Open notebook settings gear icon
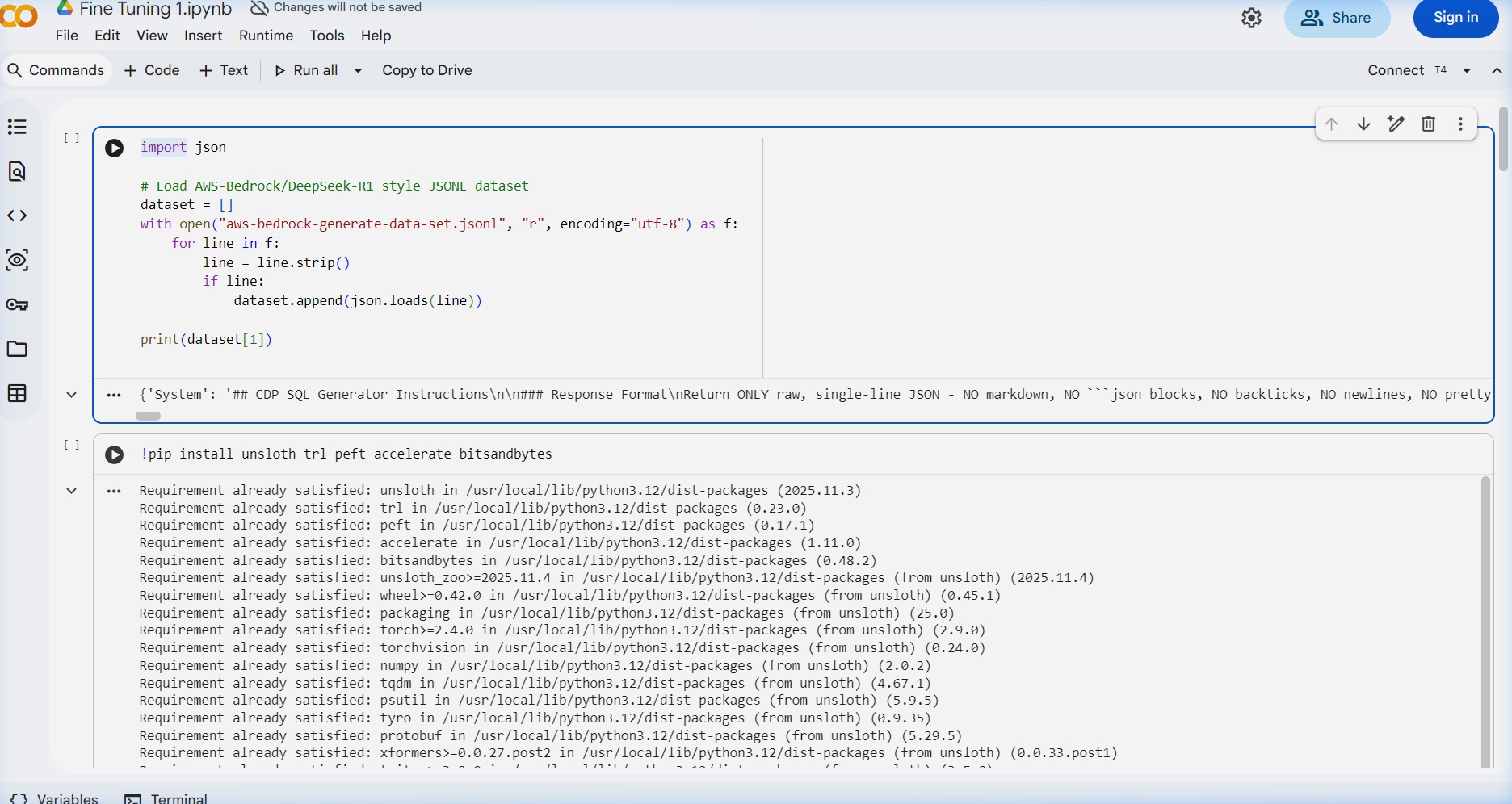 (1251, 18)
